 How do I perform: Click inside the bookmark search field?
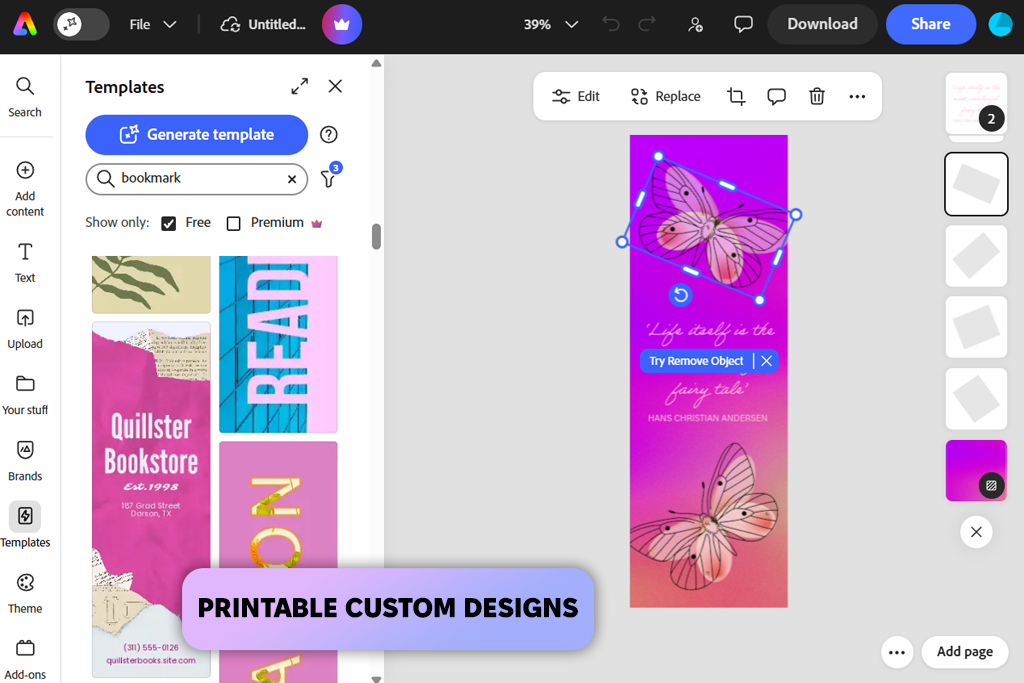197,179
